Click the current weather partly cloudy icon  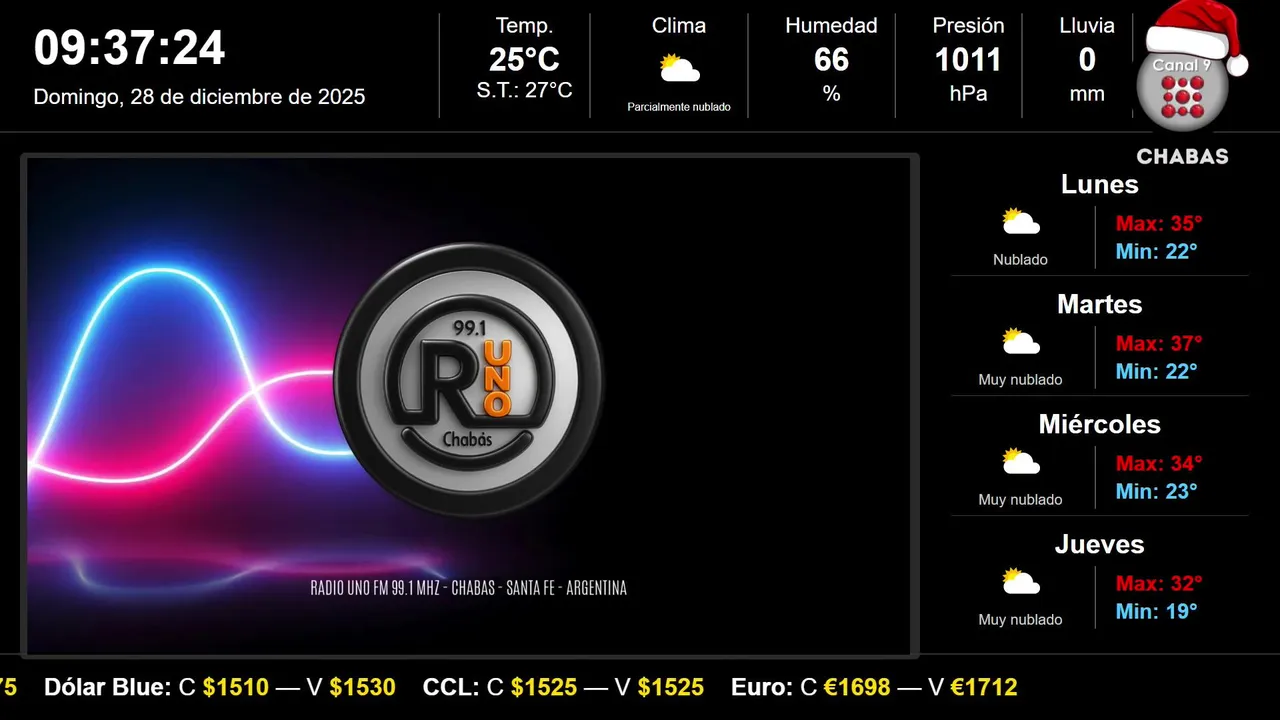click(679, 69)
